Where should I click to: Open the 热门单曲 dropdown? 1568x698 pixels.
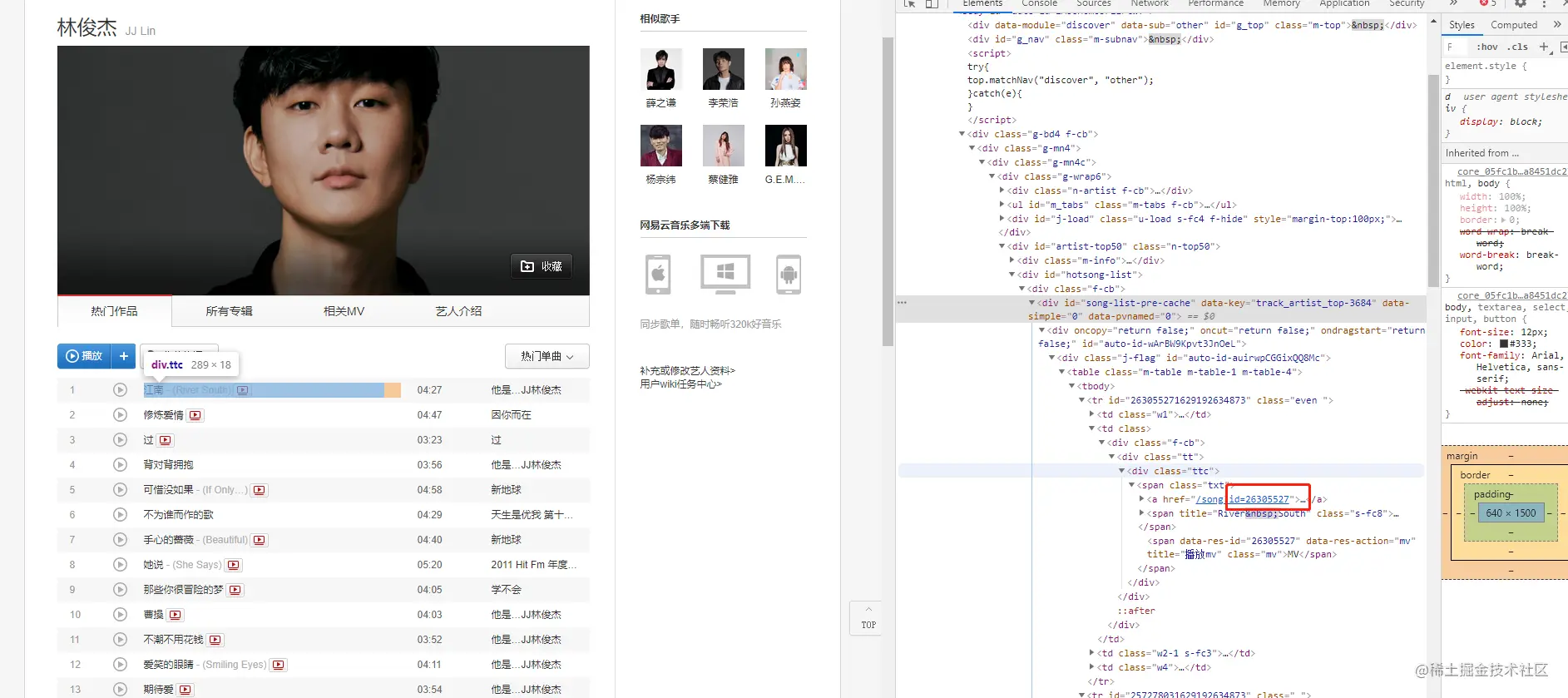547,356
